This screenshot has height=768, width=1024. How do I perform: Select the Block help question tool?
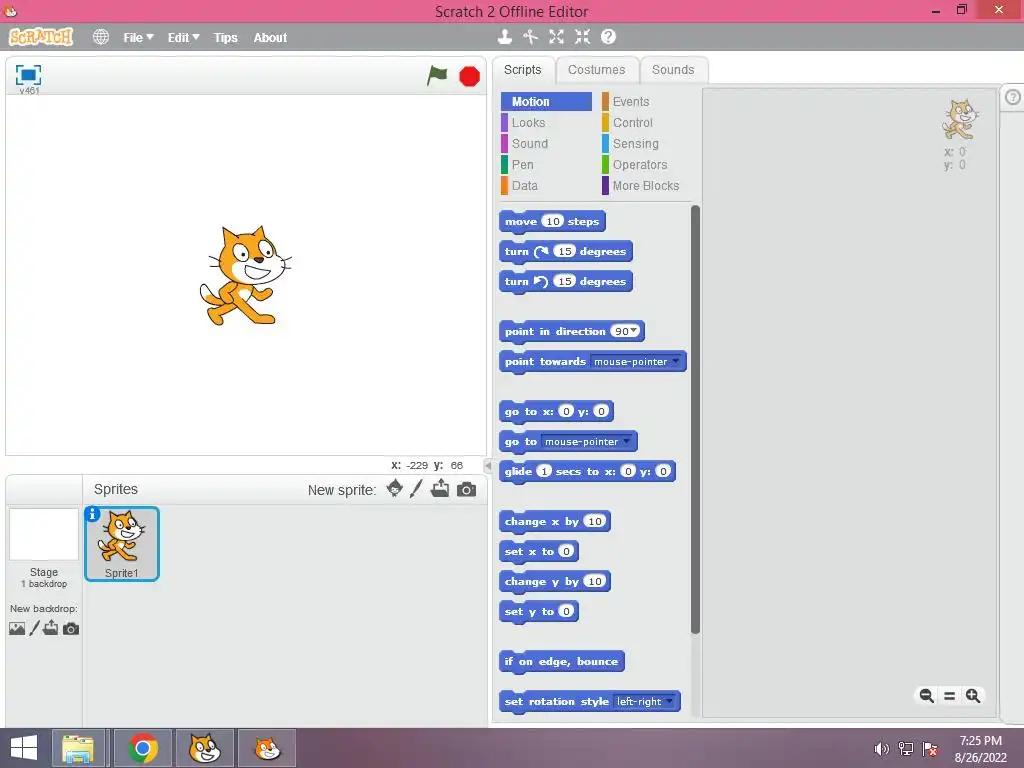tap(609, 37)
